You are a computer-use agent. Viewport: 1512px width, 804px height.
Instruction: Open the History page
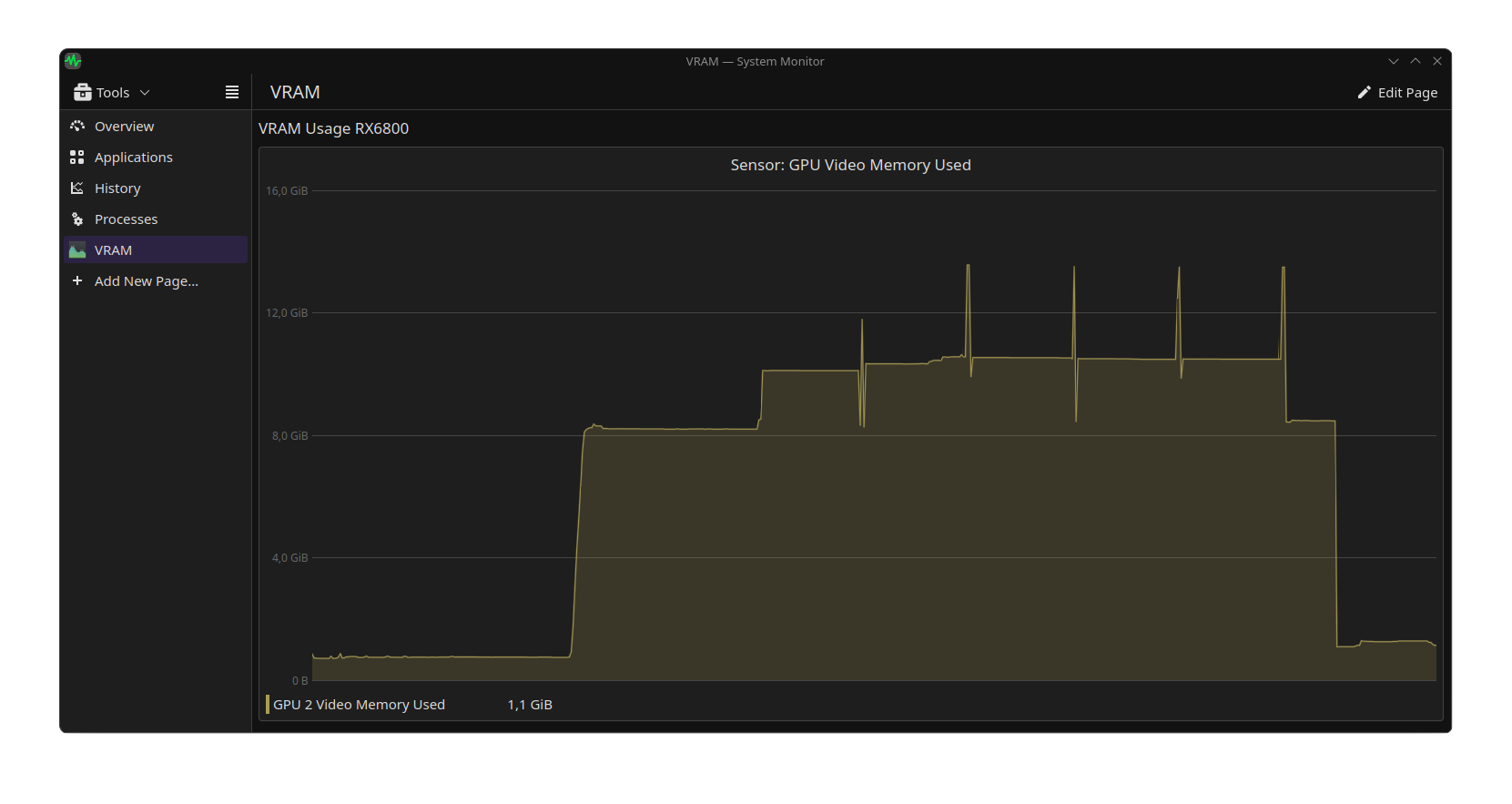tap(156, 188)
